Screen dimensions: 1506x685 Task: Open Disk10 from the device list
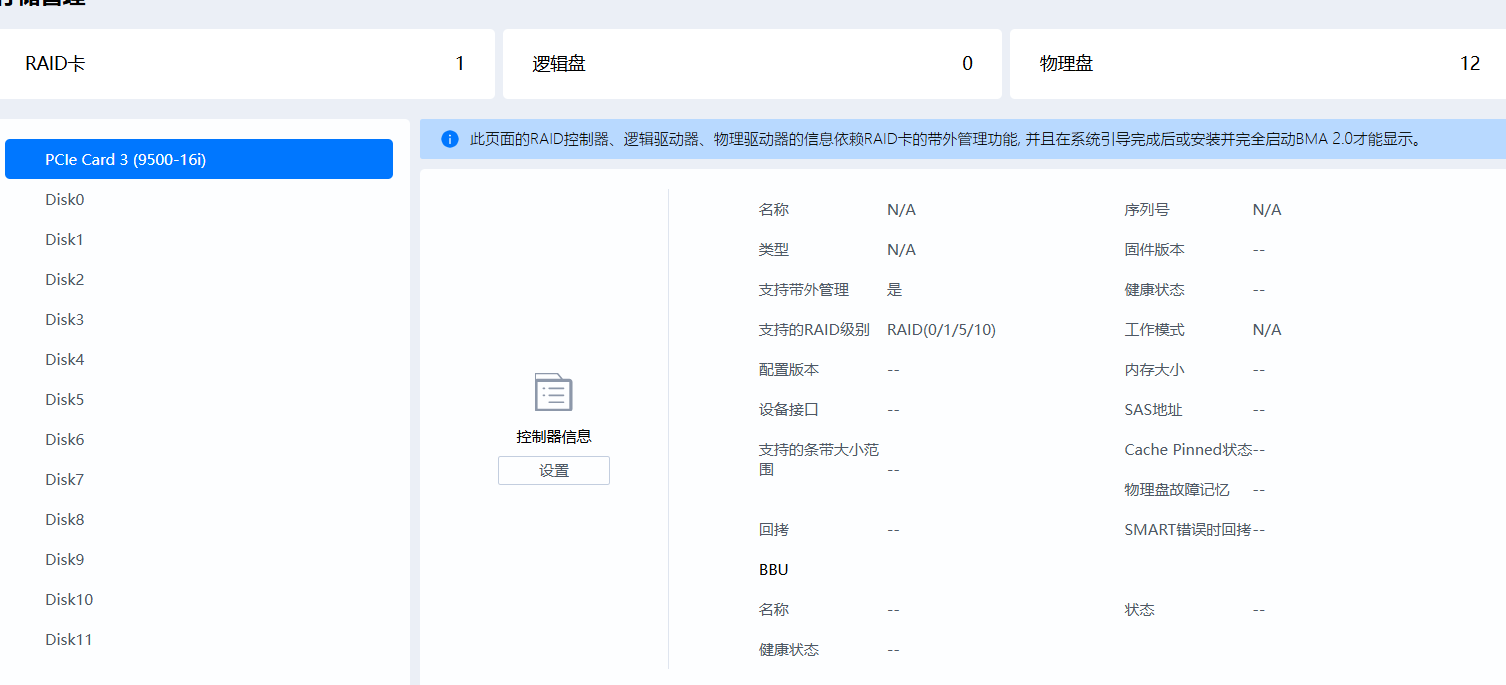pyautogui.click(x=69, y=599)
